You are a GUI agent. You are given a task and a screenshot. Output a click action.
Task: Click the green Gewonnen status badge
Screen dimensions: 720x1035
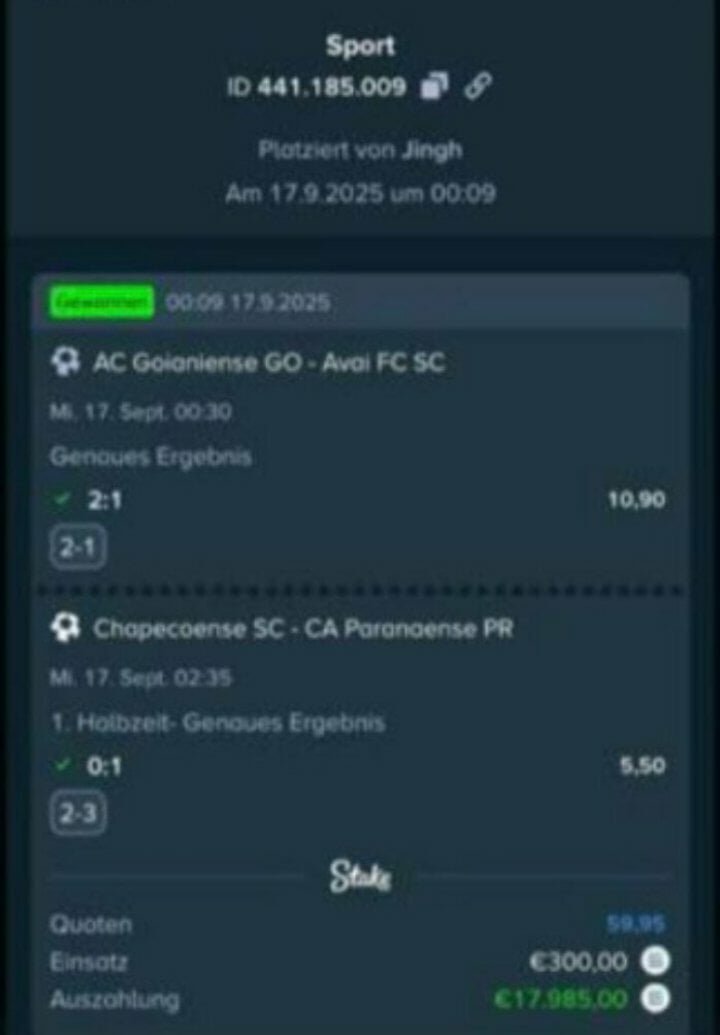[102, 302]
